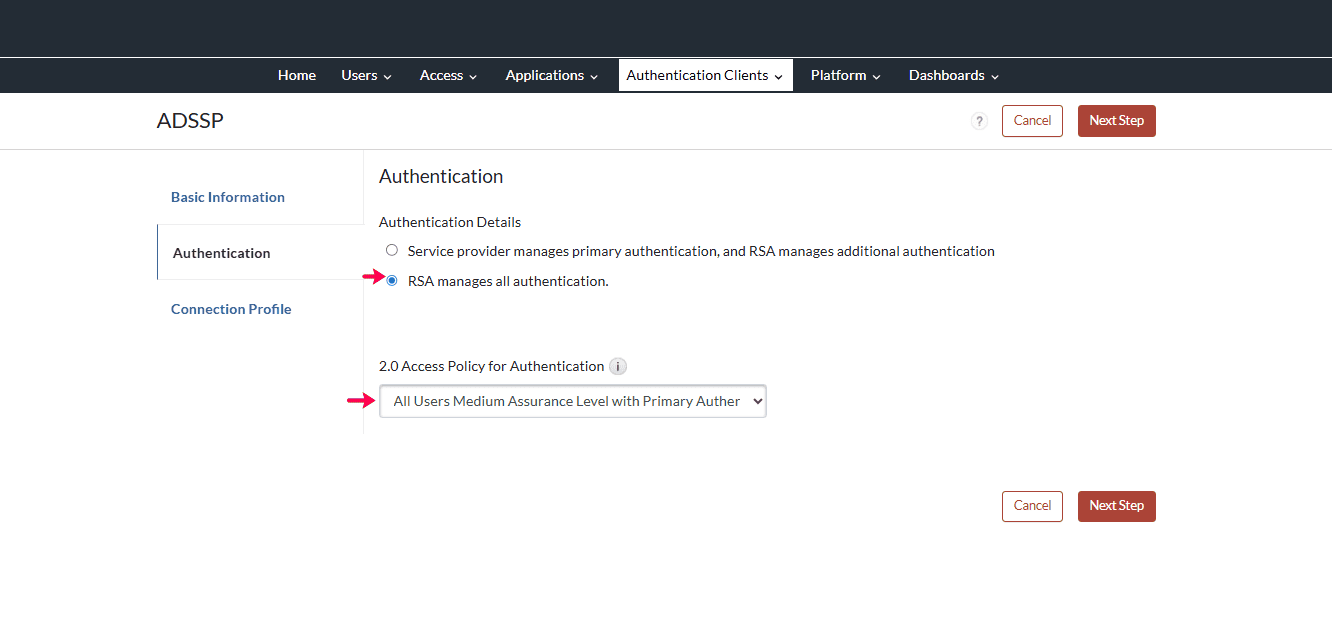Click the help question mark icon
Viewport: 1332px width, 637px height.
click(x=978, y=120)
